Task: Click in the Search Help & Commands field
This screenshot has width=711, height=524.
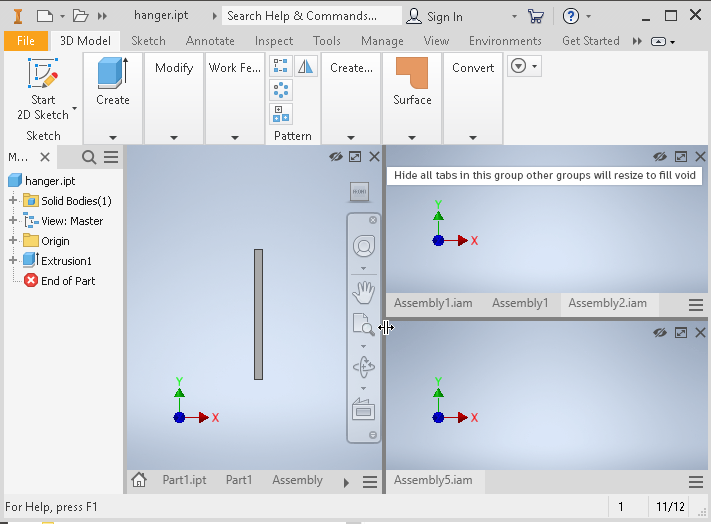Action: [x=312, y=16]
